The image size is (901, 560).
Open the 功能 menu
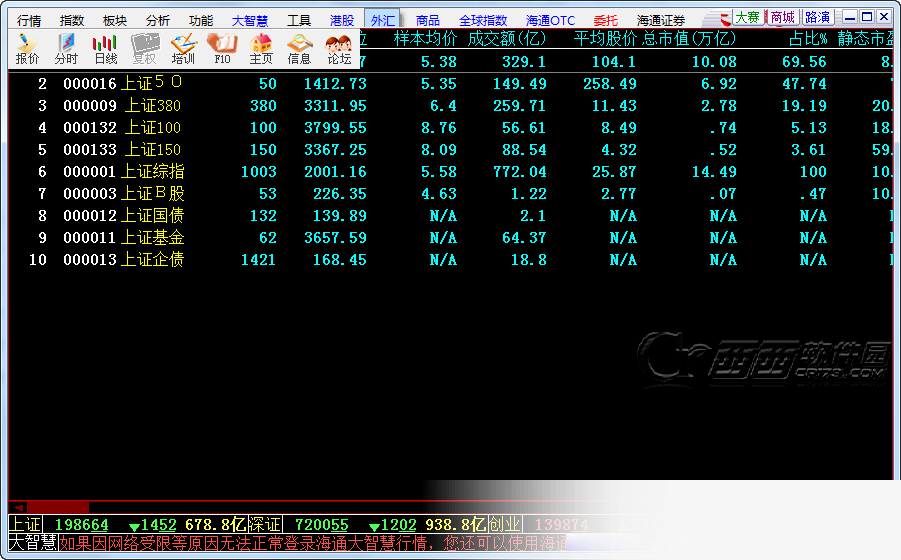pos(201,21)
